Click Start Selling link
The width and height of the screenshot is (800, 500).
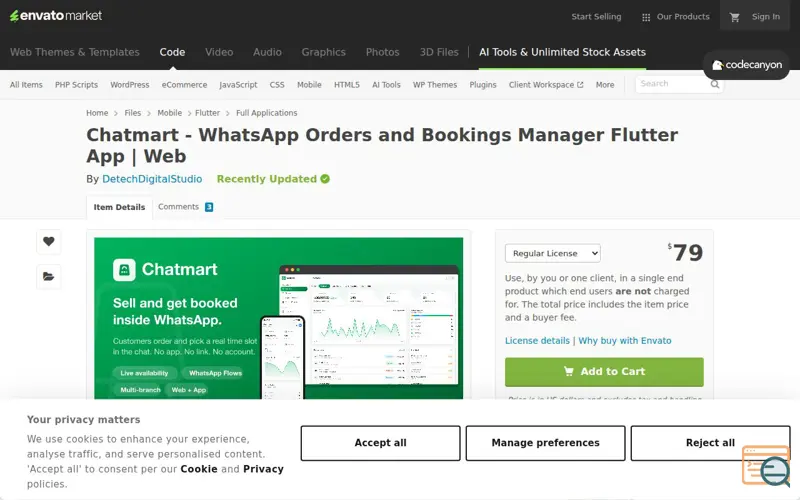point(596,17)
